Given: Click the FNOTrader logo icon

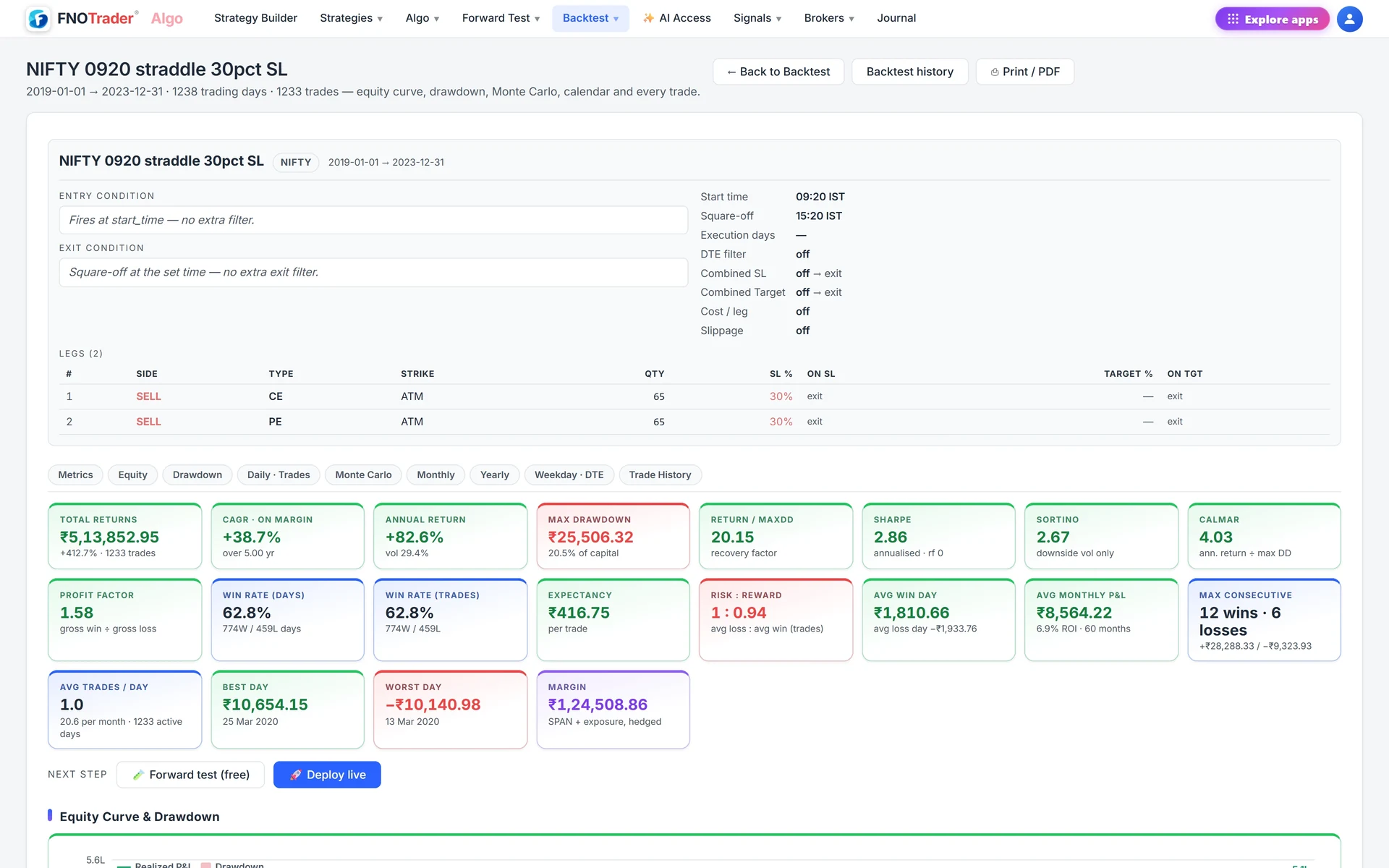Looking at the screenshot, I should tap(38, 19).
